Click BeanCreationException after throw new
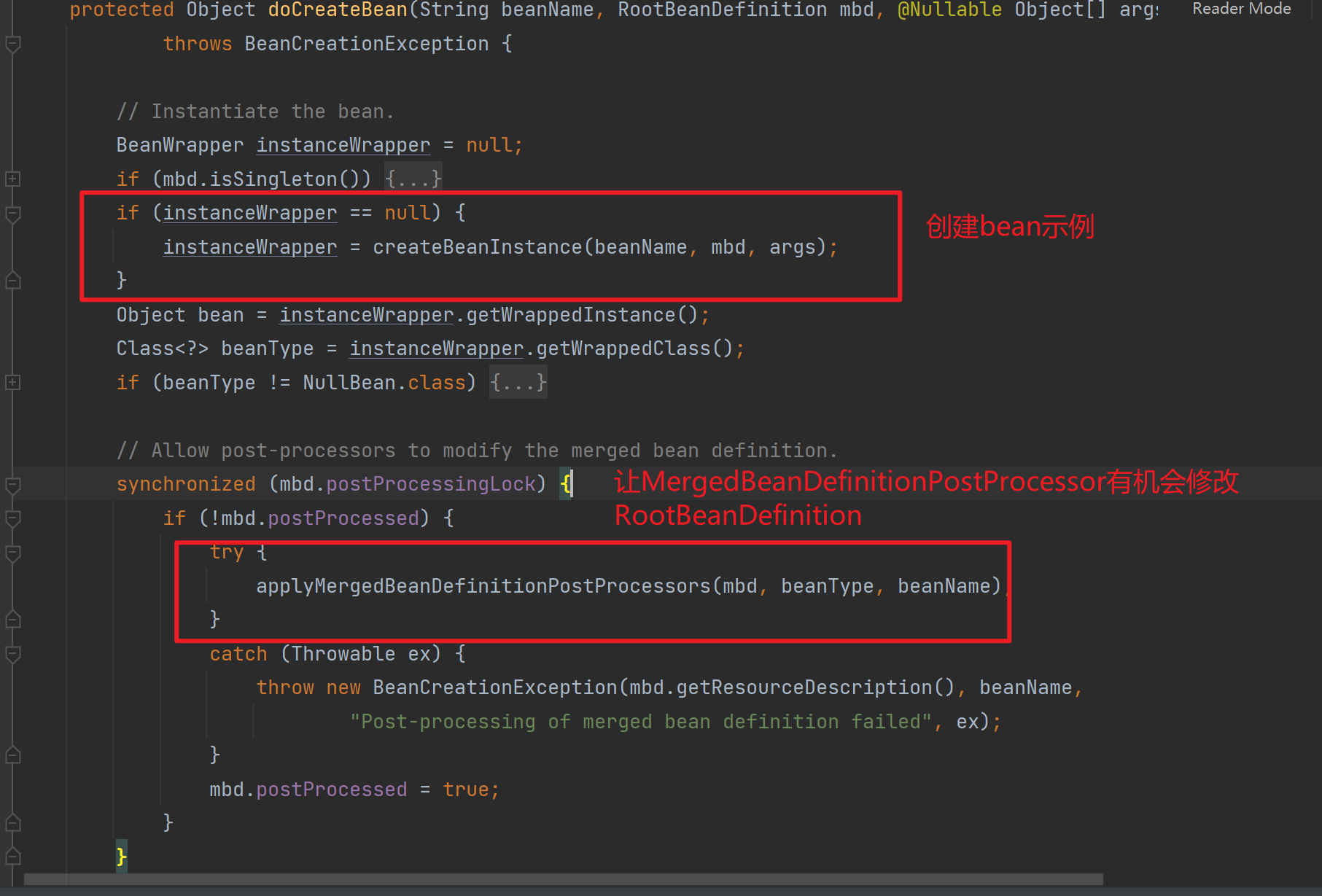The image size is (1322, 896). coord(495,687)
